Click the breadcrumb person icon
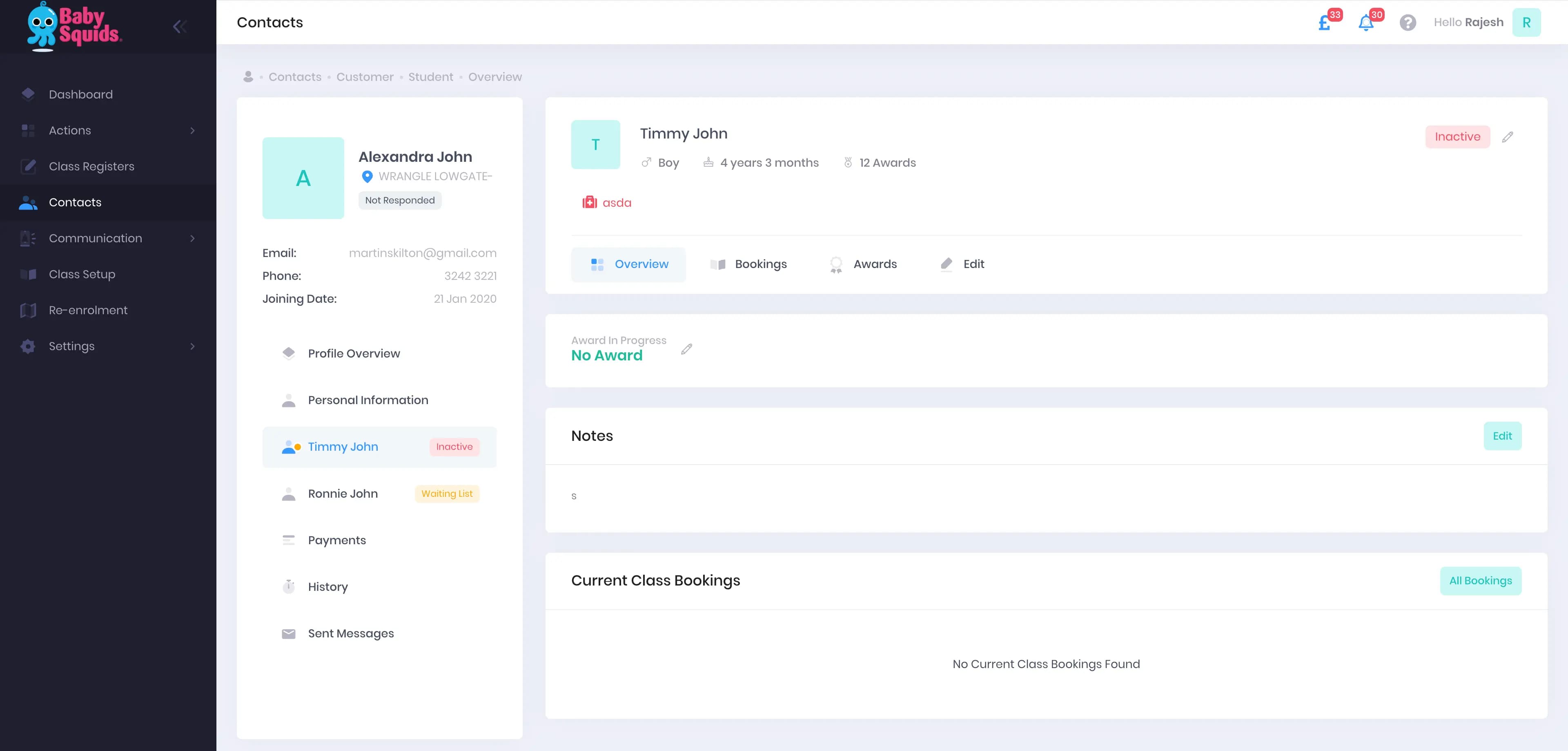The height and width of the screenshot is (751, 1568). [x=248, y=77]
